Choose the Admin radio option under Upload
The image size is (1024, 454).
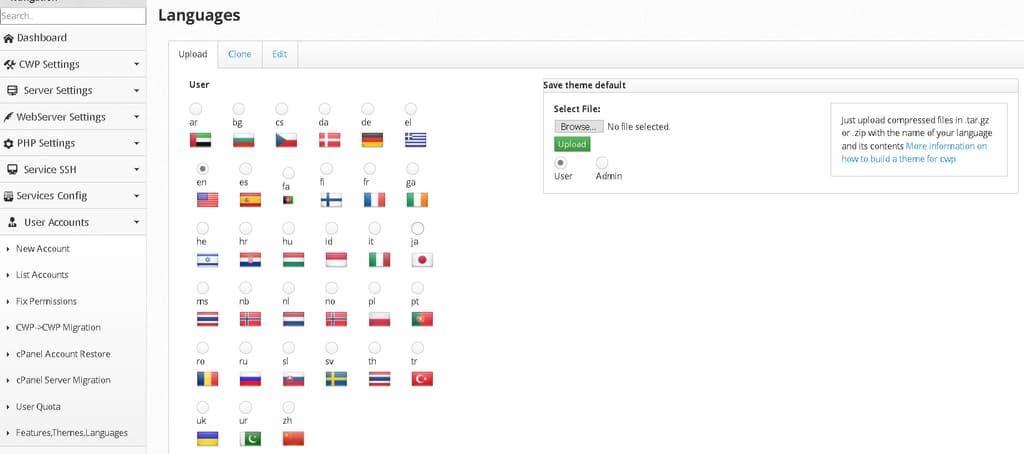601,163
